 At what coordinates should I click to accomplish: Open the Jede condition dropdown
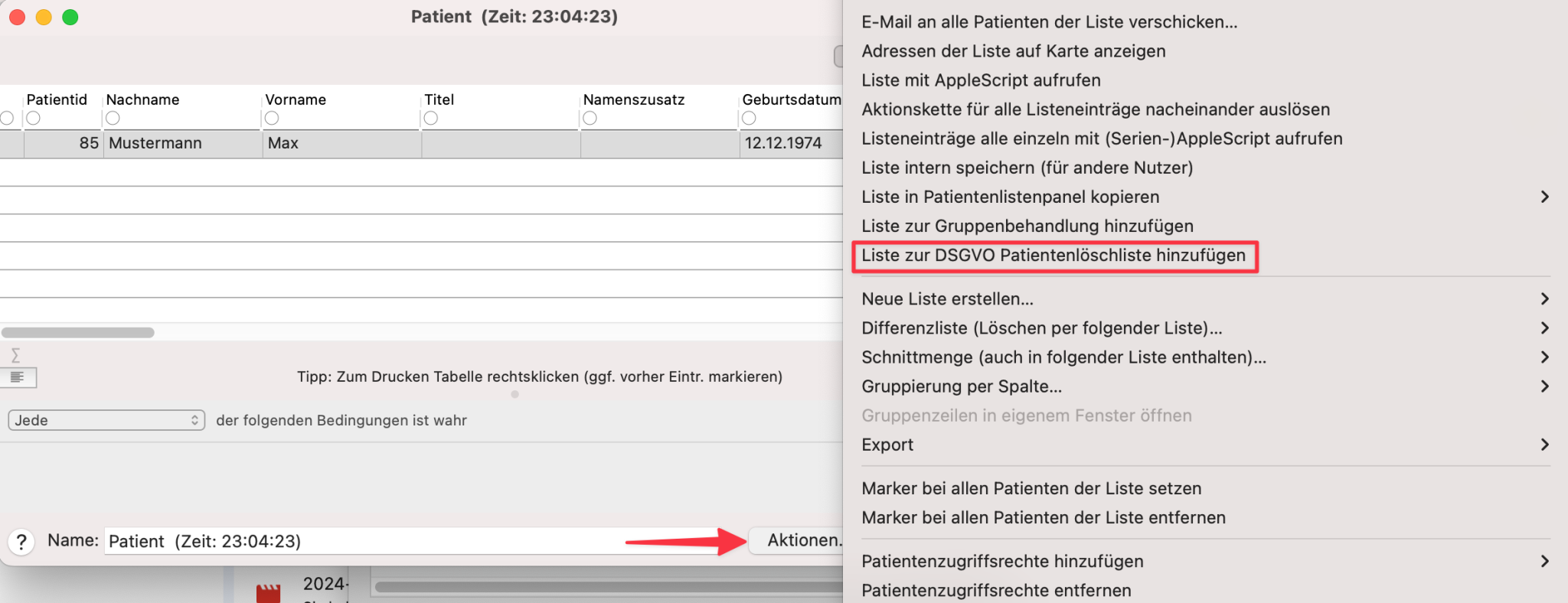(106, 420)
